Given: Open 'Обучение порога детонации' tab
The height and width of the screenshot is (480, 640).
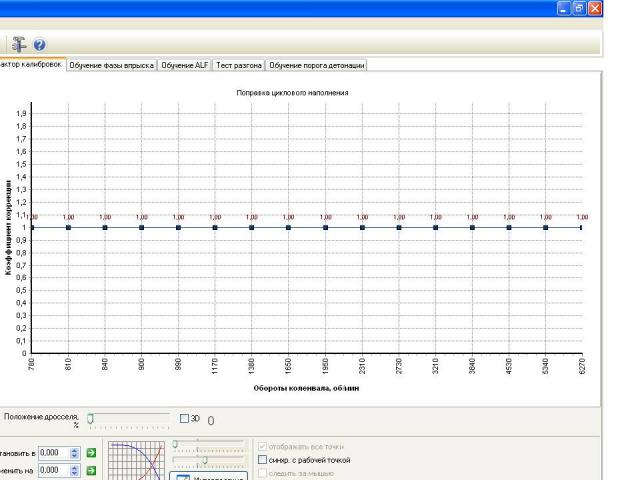Looking at the screenshot, I should pyautogui.click(x=316, y=65).
